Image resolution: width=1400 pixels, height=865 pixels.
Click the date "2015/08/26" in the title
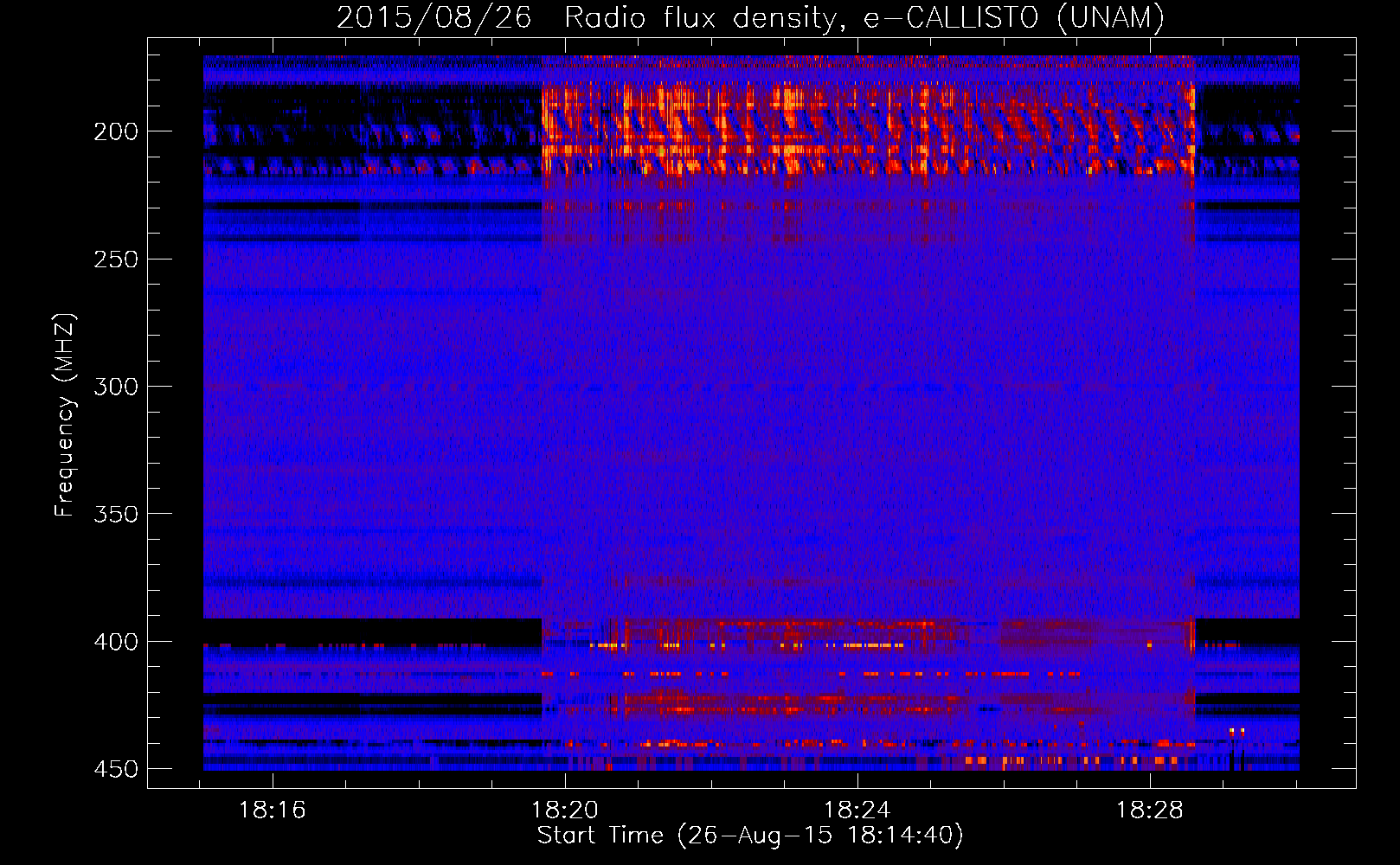pos(433,17)
